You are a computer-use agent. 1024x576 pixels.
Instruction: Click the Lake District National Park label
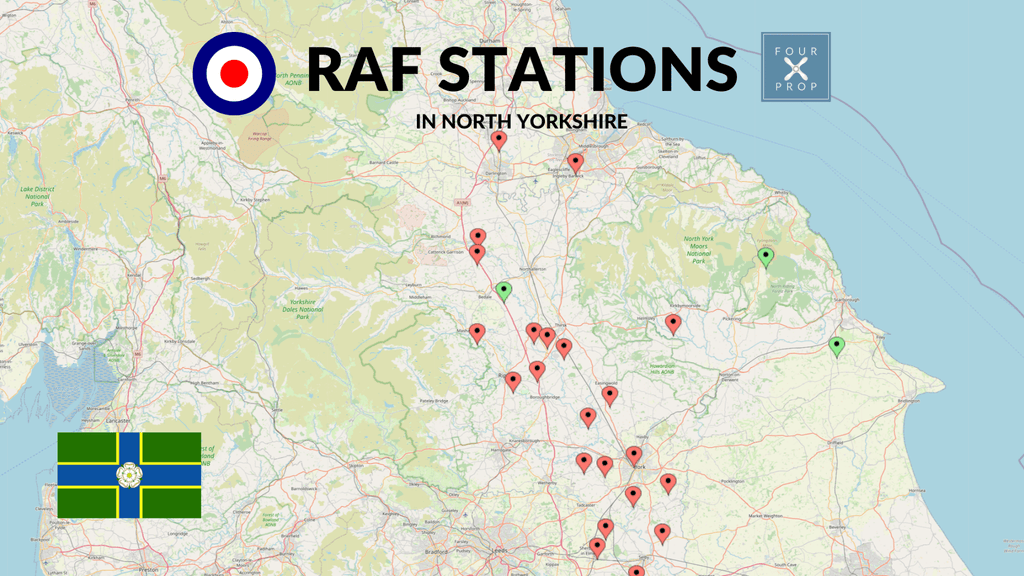[38, 195]
